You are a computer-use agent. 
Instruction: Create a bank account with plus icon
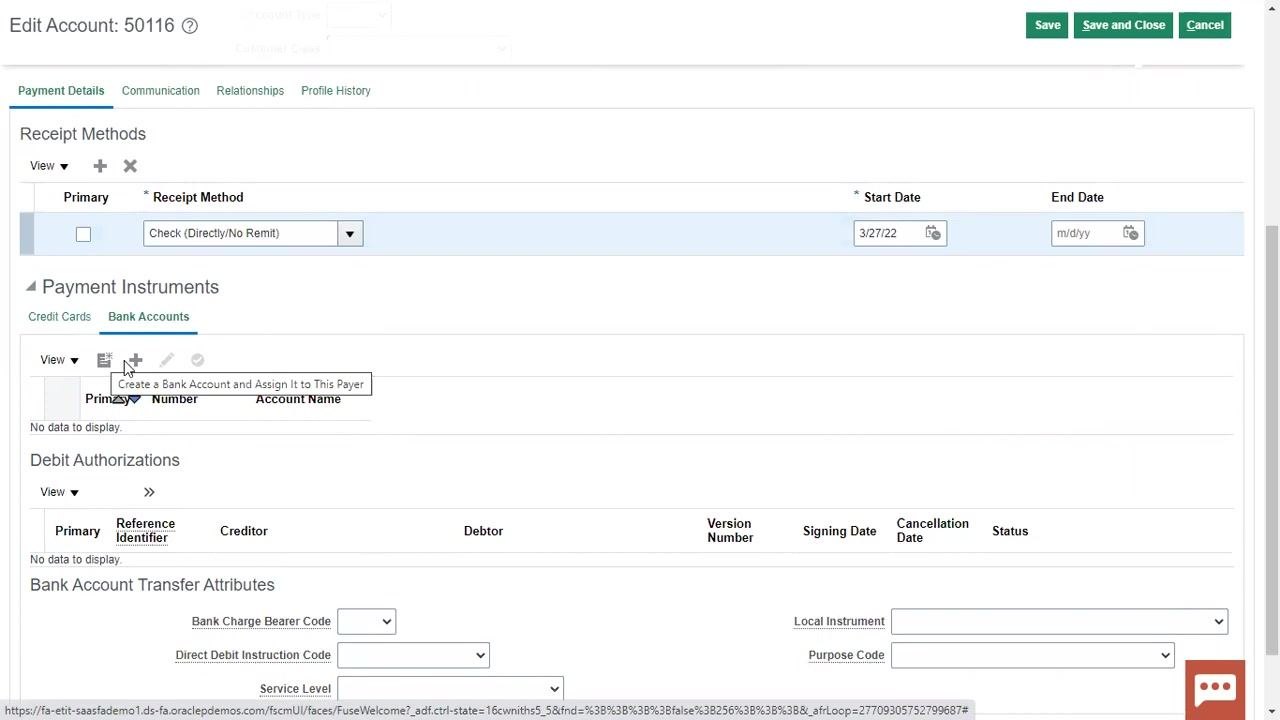click(135, 360)
